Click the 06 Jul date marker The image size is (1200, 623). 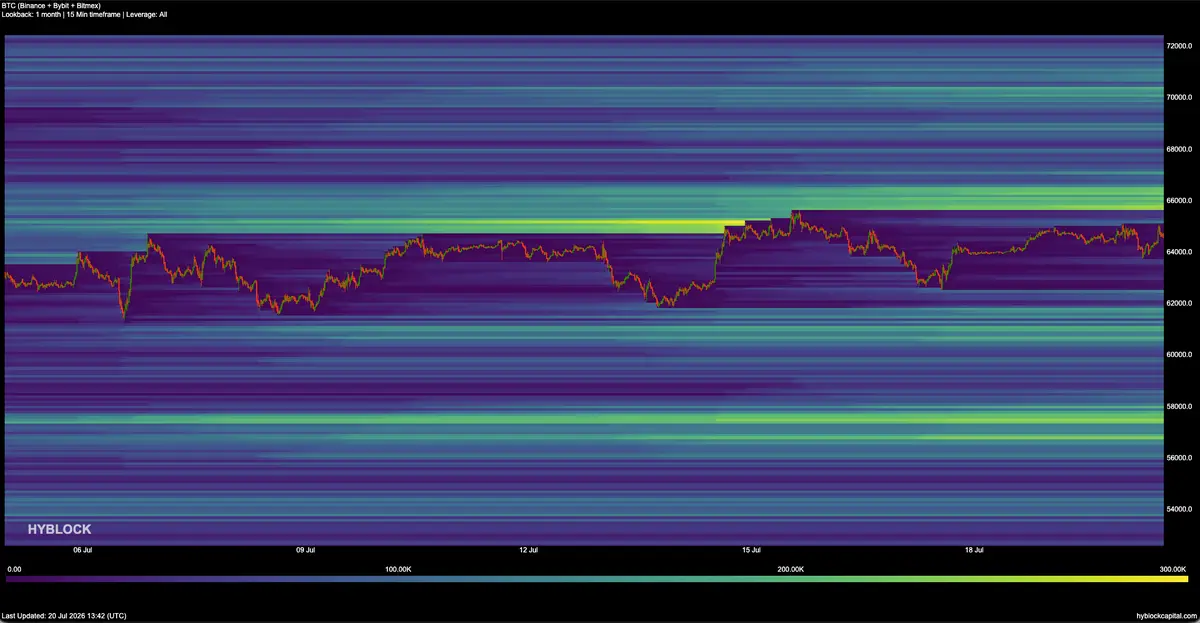pos(83,550)
